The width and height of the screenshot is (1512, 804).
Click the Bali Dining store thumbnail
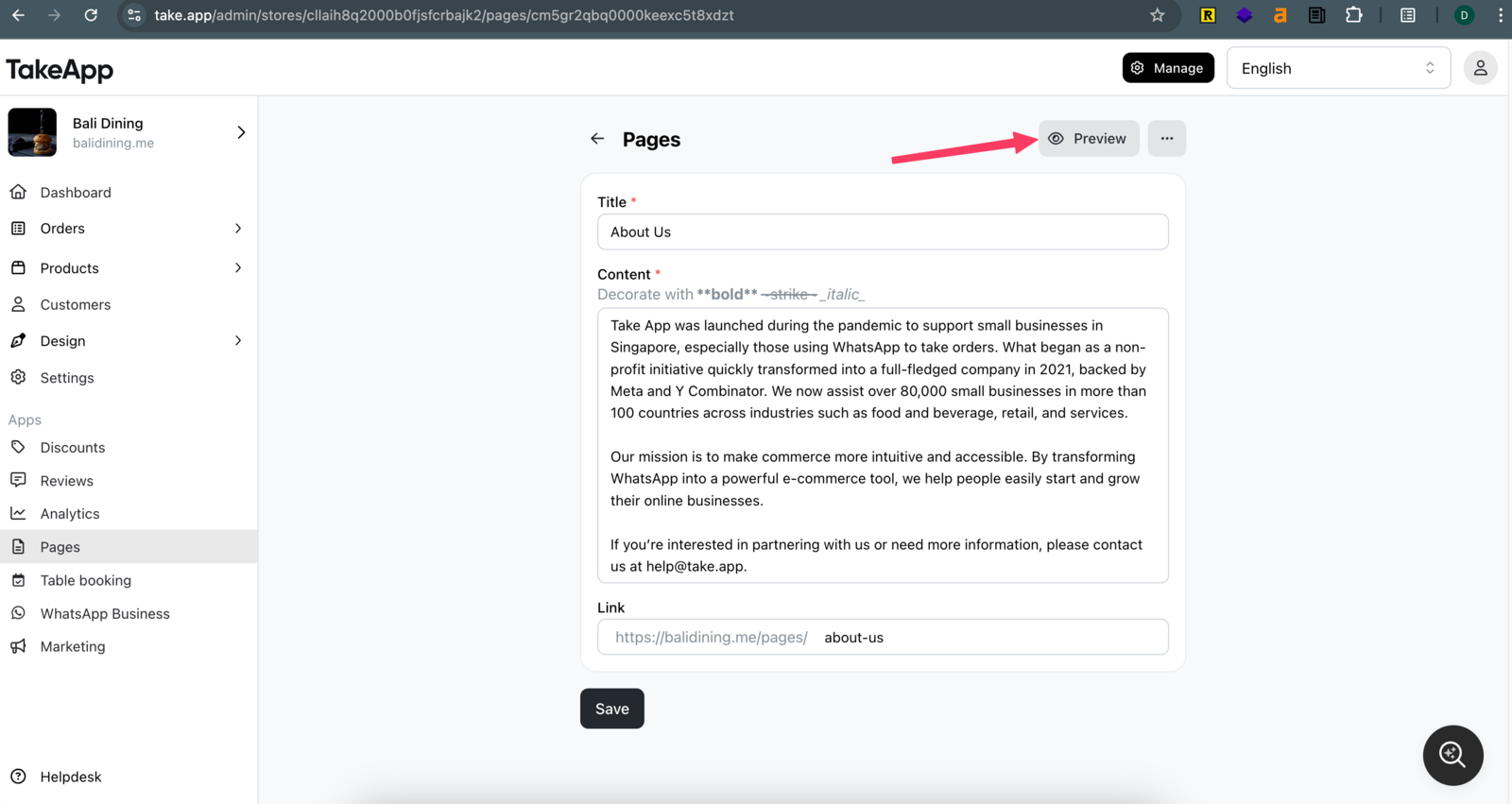pyautogui.click(x=32, y=132)
